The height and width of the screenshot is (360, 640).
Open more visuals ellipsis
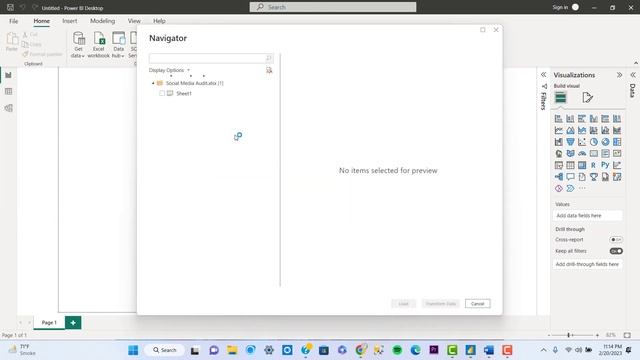(582, 188)
